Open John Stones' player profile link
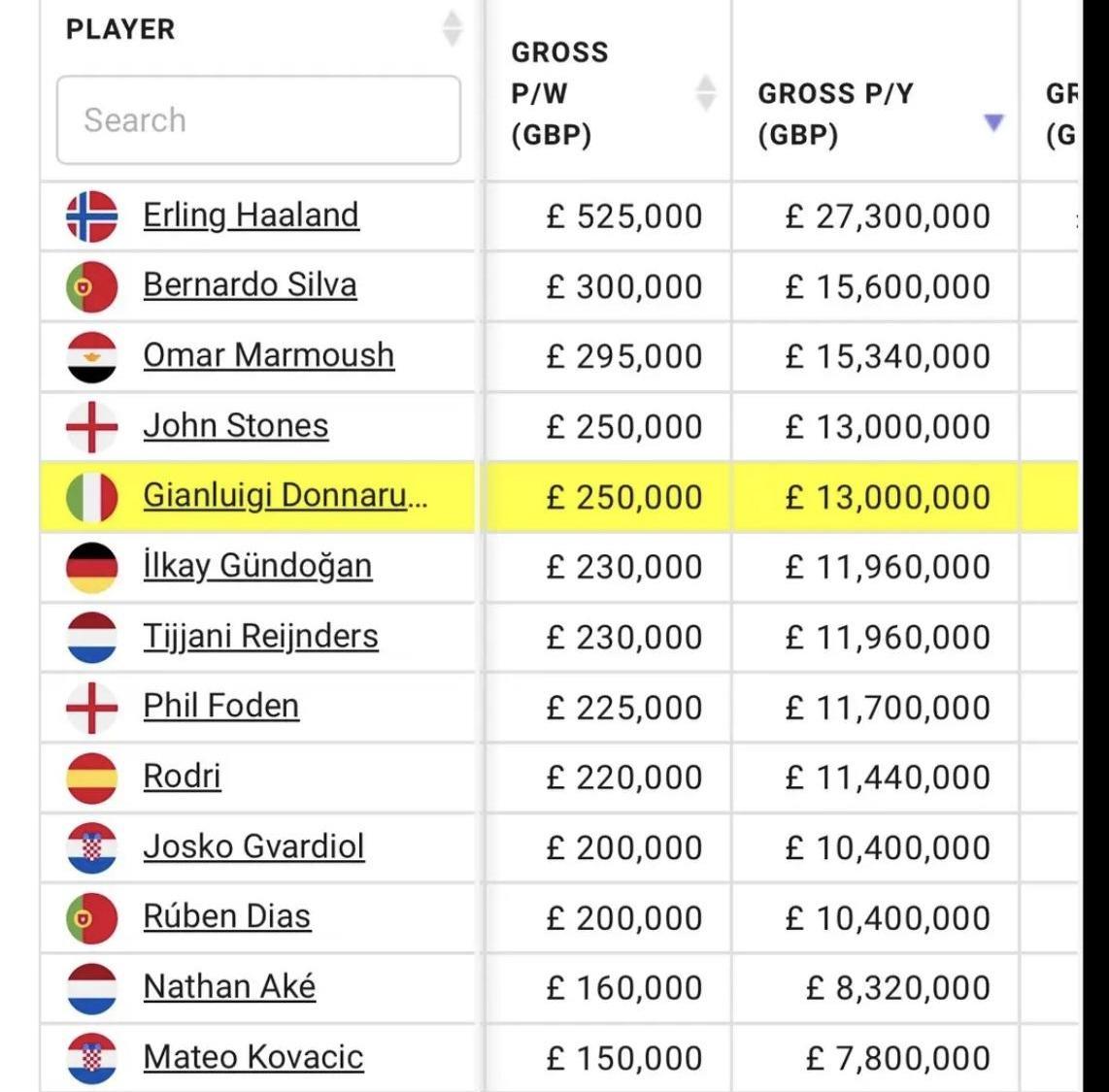The height and width of the screenshot is (1092, 1109). 235,426
